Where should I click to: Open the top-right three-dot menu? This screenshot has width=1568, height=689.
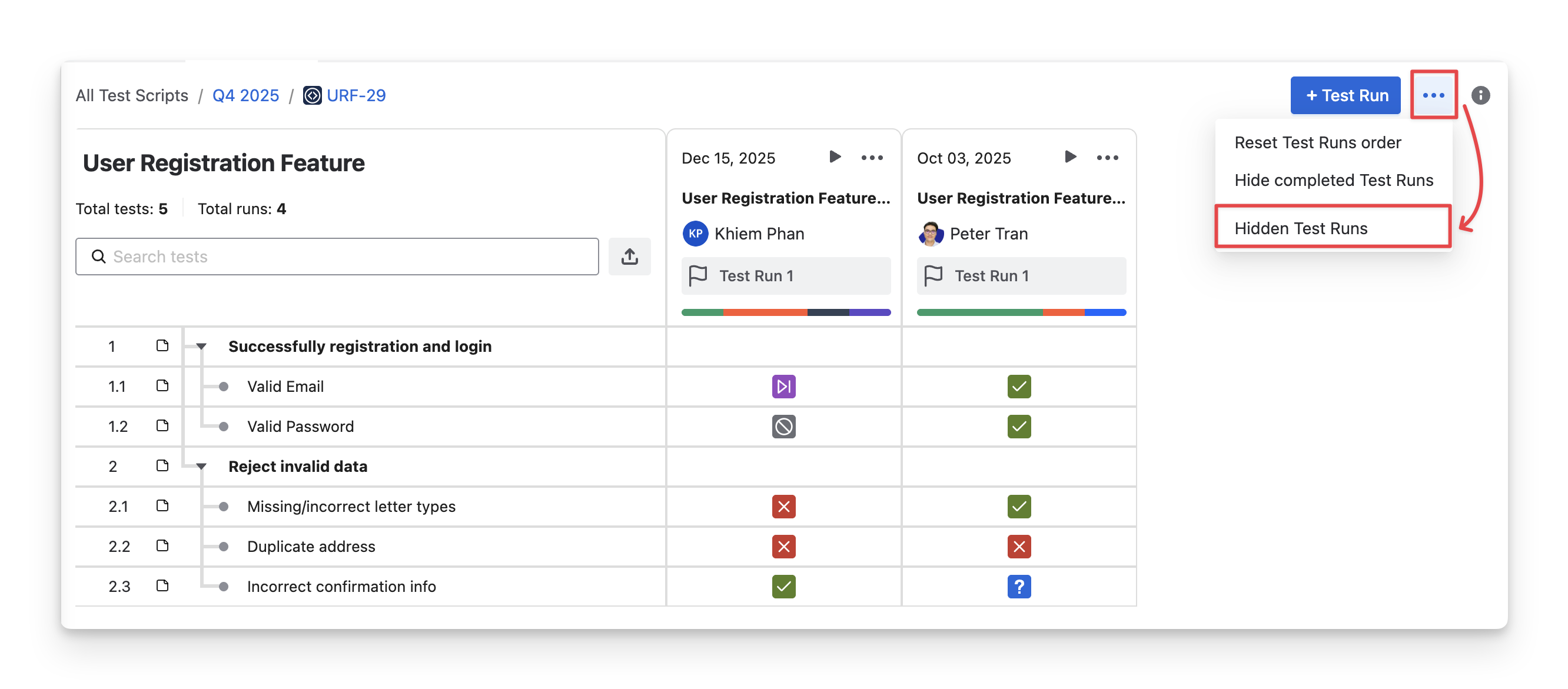[x=1433, y=95]
